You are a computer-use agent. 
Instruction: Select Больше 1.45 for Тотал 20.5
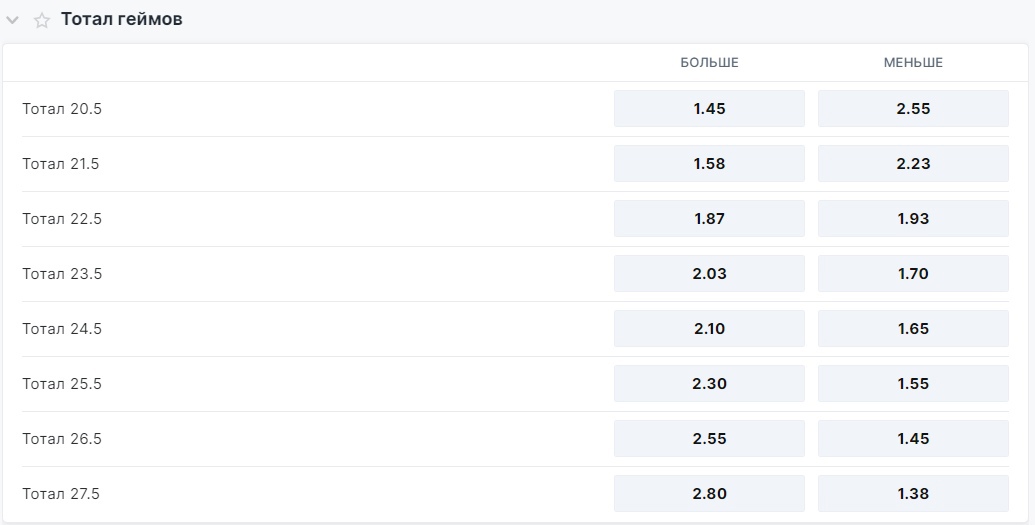(x=709, y=109)
